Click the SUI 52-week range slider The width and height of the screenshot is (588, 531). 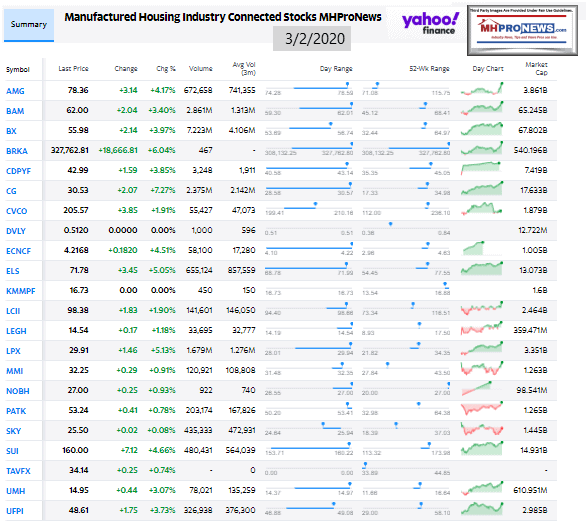(x=406, y=448)
